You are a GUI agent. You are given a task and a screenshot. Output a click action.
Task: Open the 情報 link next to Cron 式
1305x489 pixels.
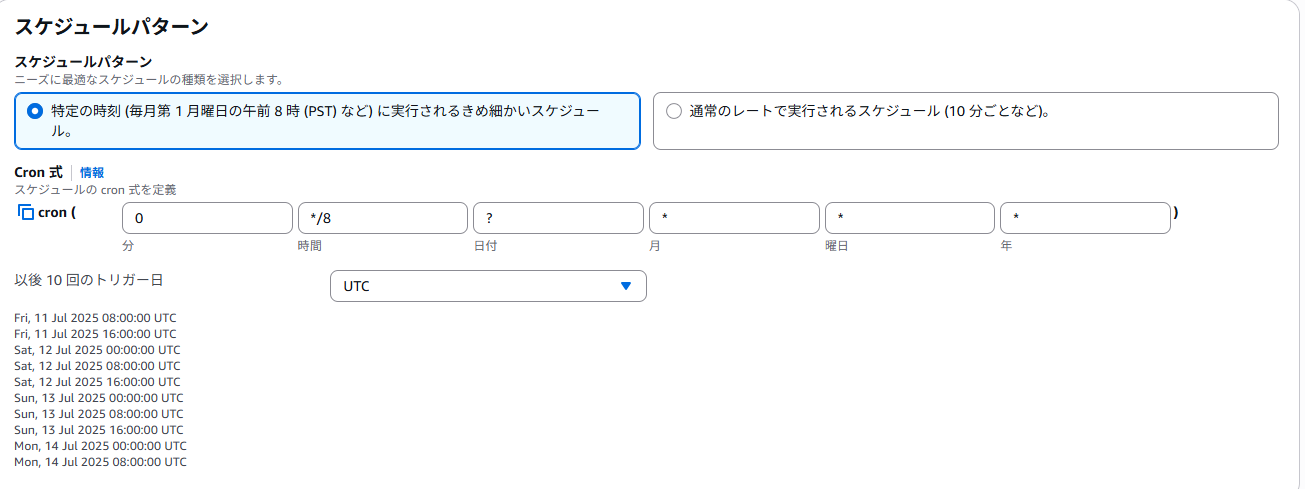click(x=92, y=173)
